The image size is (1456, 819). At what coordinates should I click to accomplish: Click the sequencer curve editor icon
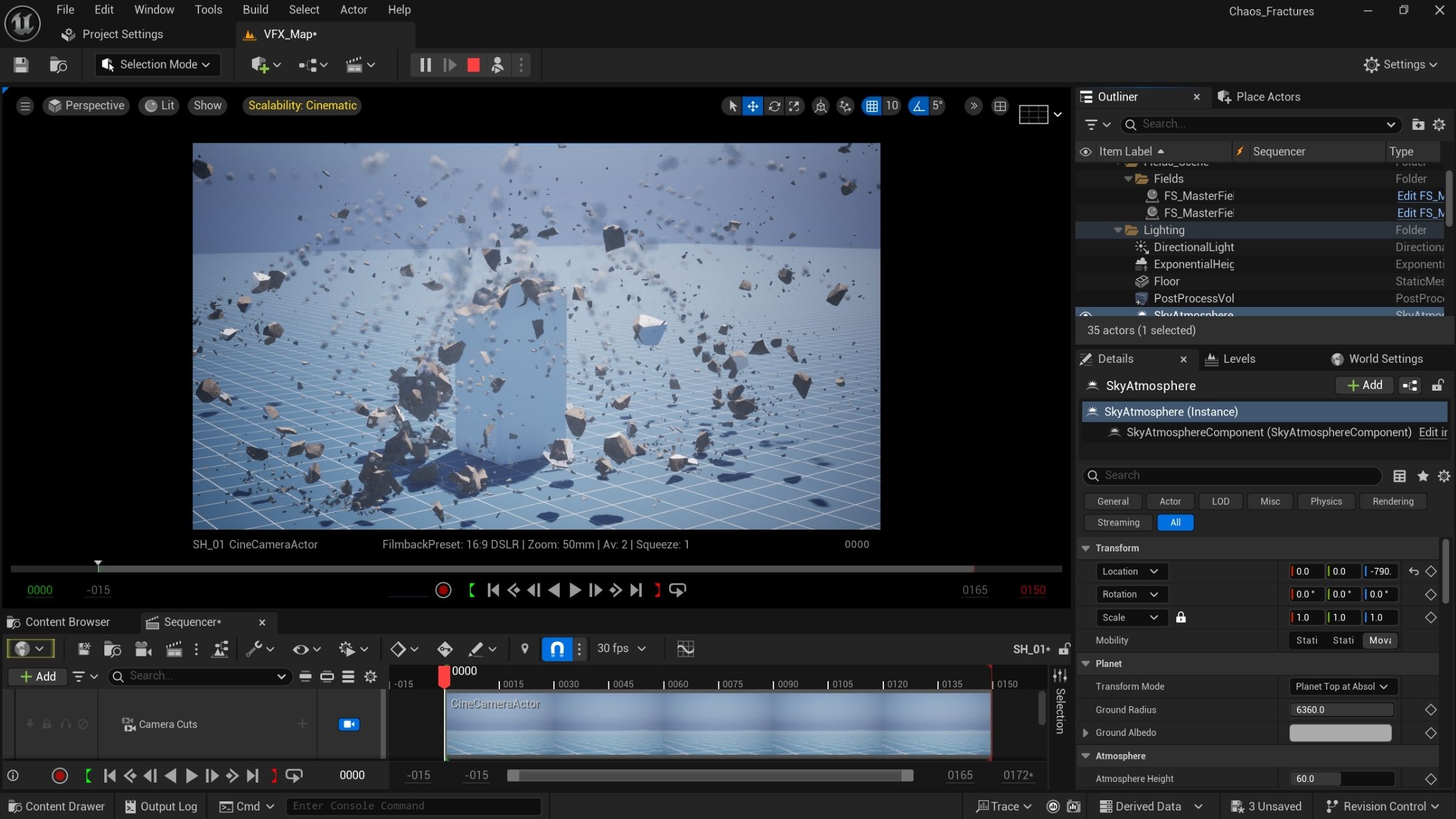tap(686, 649)
